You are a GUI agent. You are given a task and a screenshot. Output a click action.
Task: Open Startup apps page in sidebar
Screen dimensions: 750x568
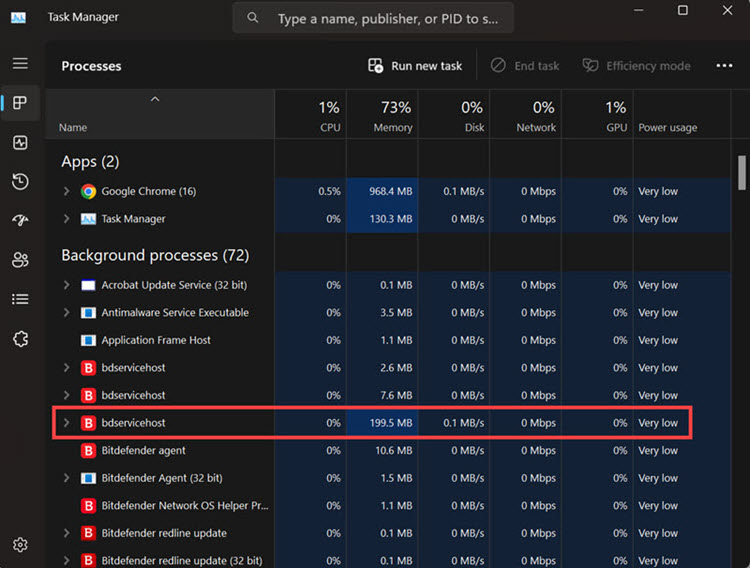(20, 220)
